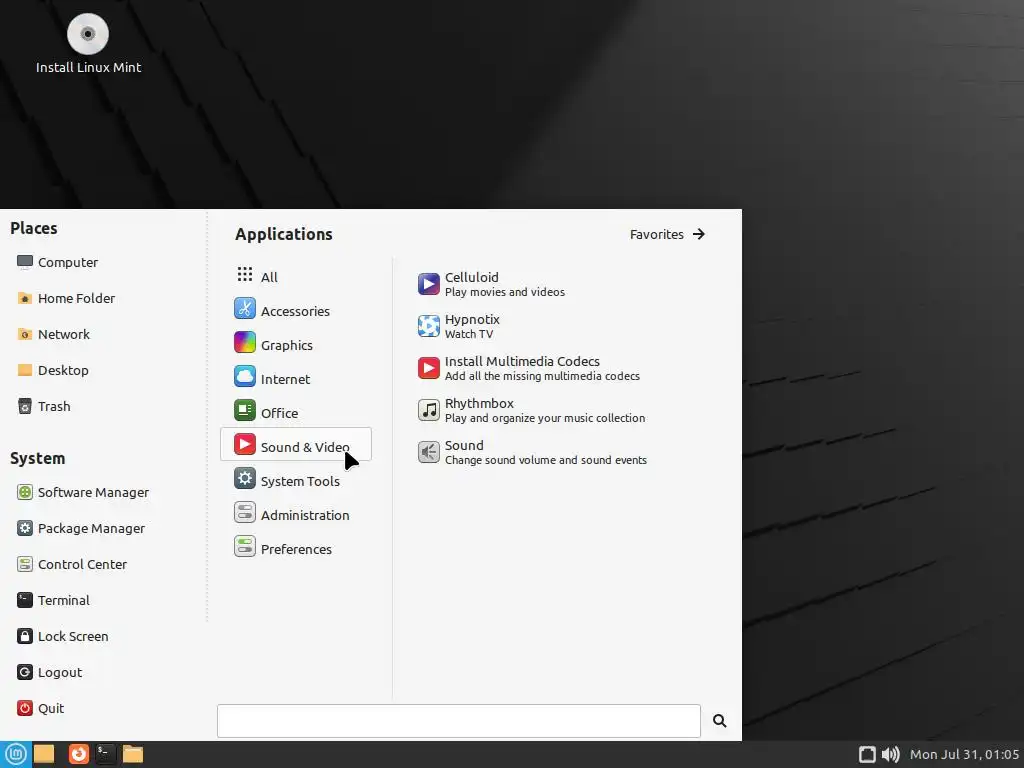
Task: Open the panel clock calendar
Action: (x=964, y=754)
